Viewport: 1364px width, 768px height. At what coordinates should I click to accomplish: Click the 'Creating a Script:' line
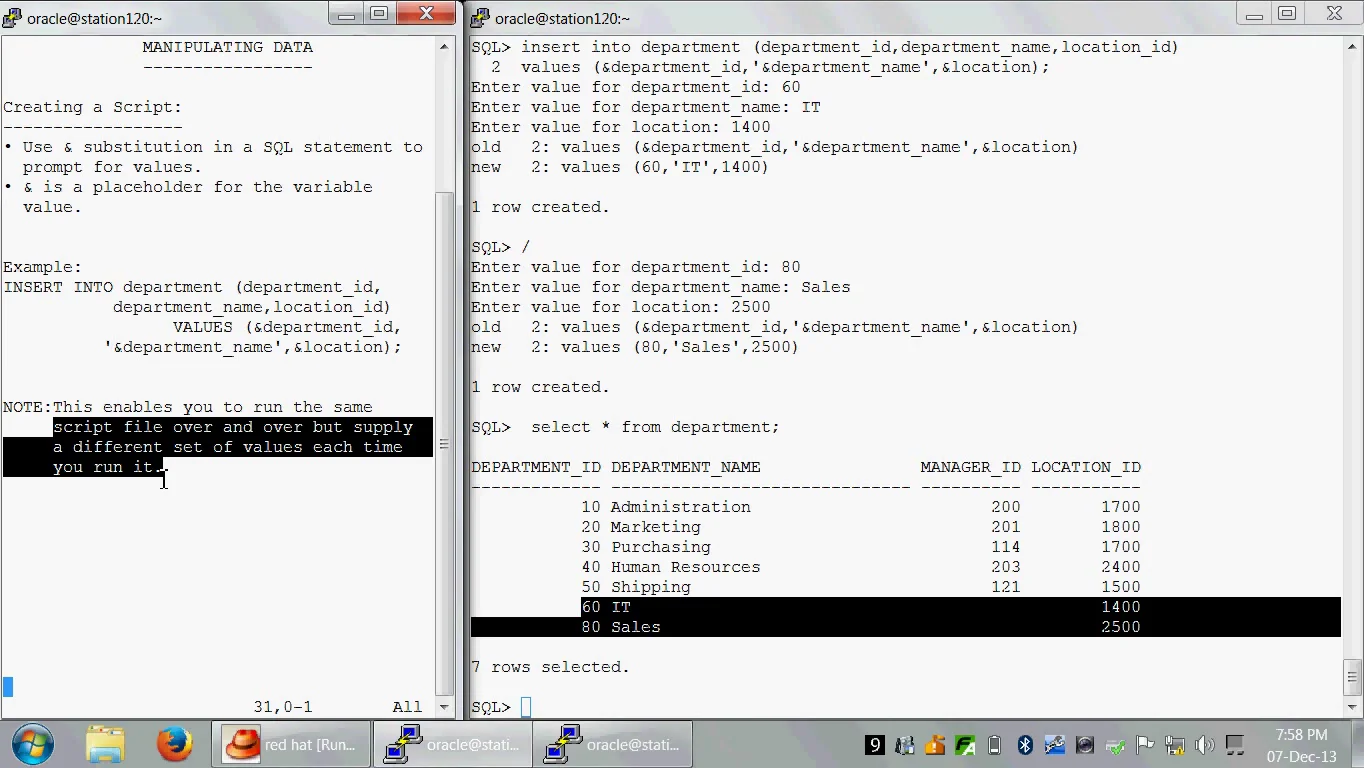click(x=93, y=107)
